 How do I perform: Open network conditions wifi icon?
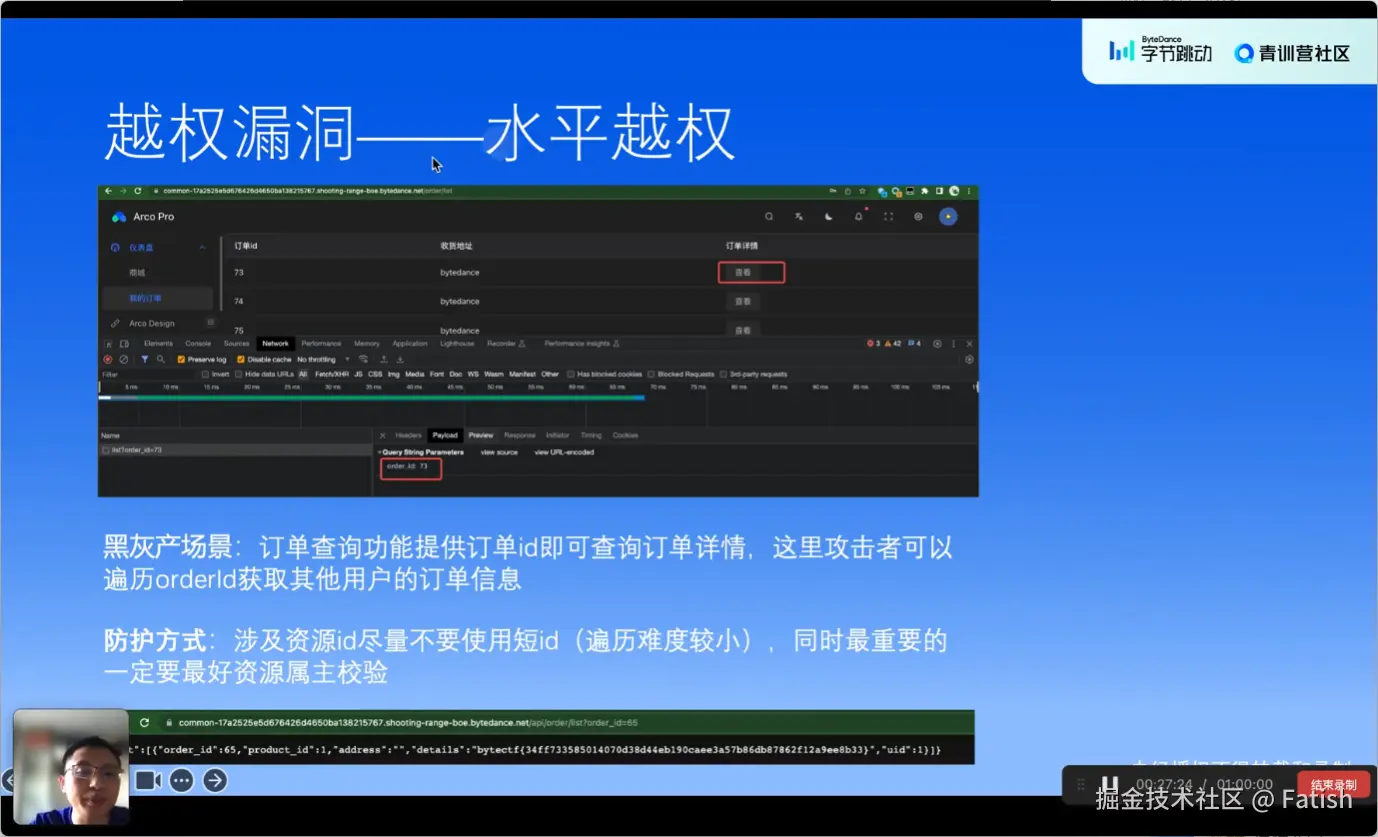363,359
